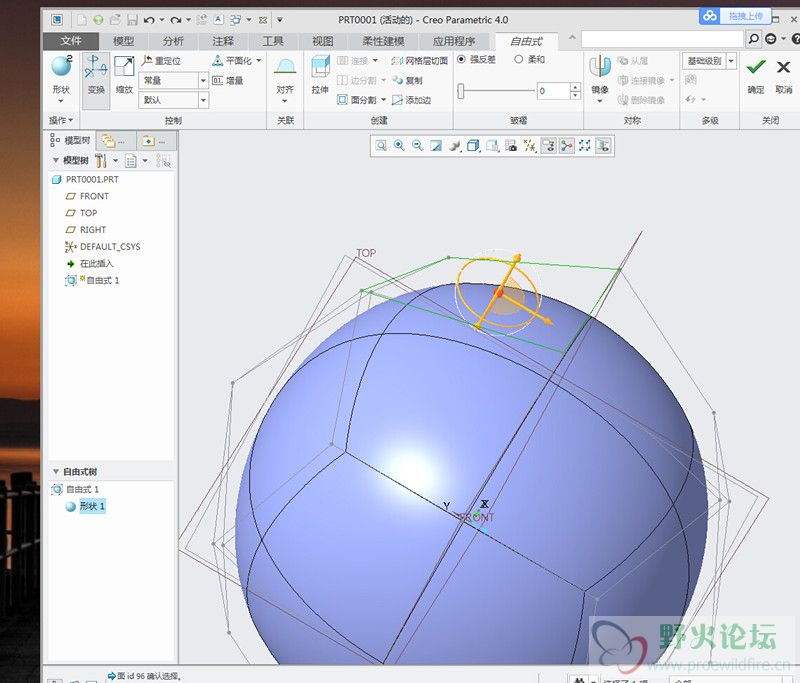
Task: Expand the 面分割 dropdown arrow
Action: tap(383, 100)
